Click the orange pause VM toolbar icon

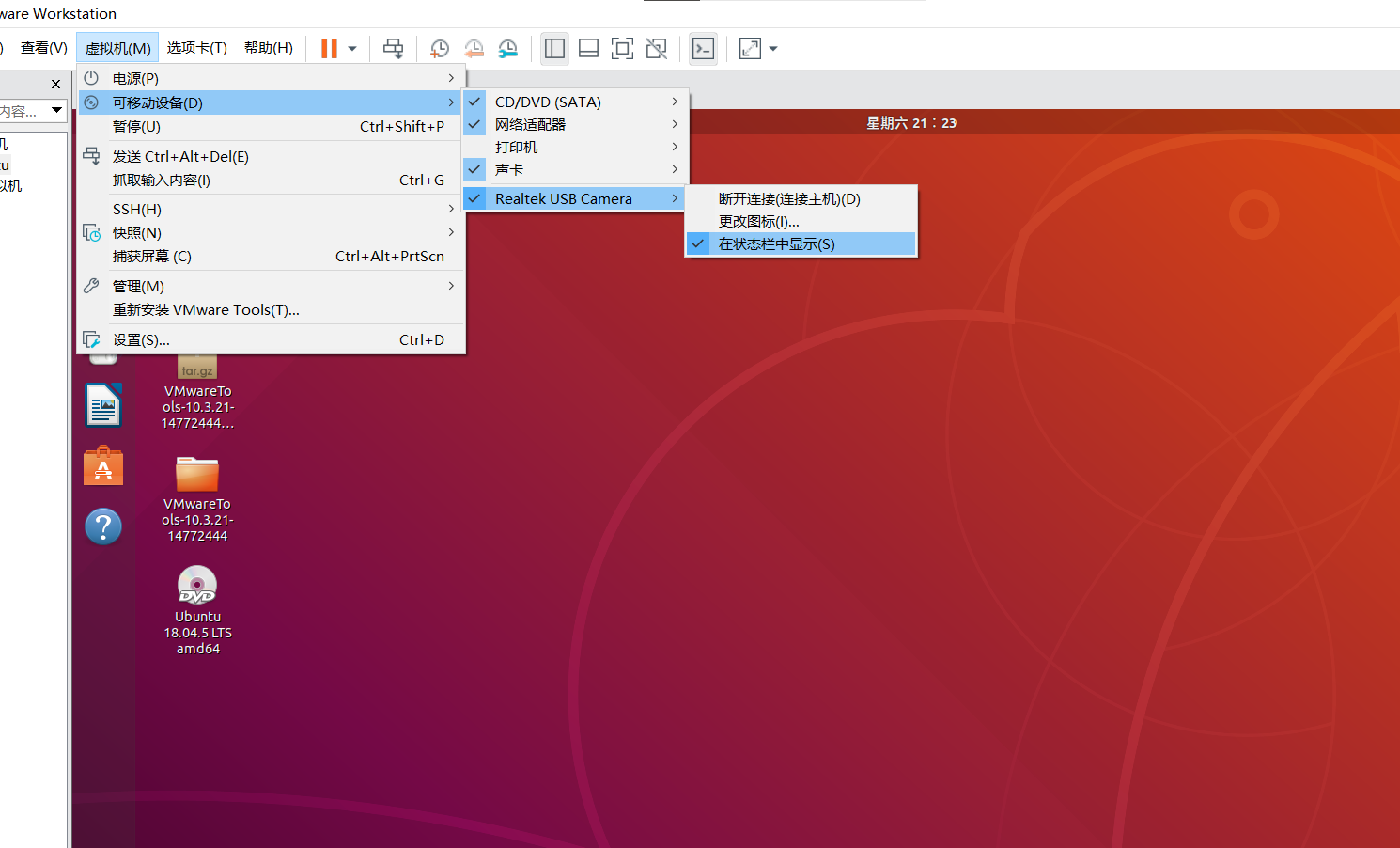point(329,48)
